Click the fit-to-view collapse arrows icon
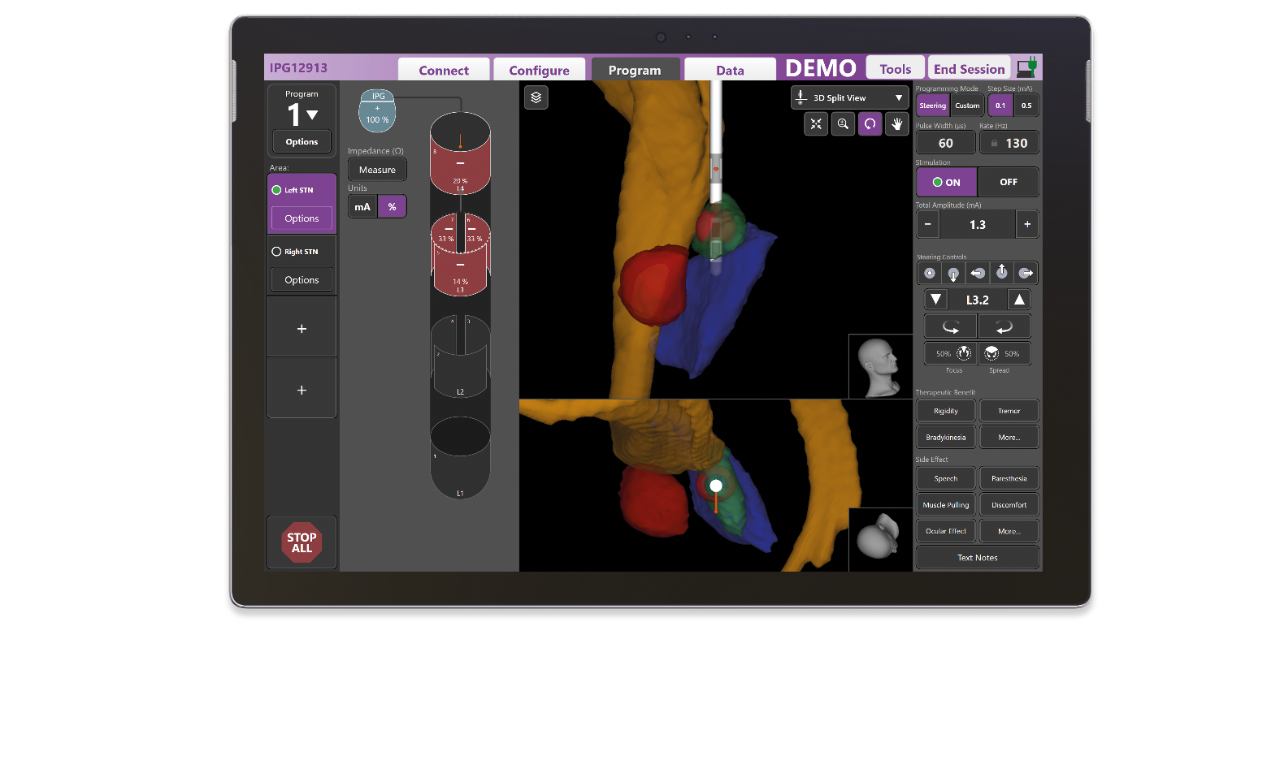1280x773 pixels. pyautogui.click(x=816, y=124)
